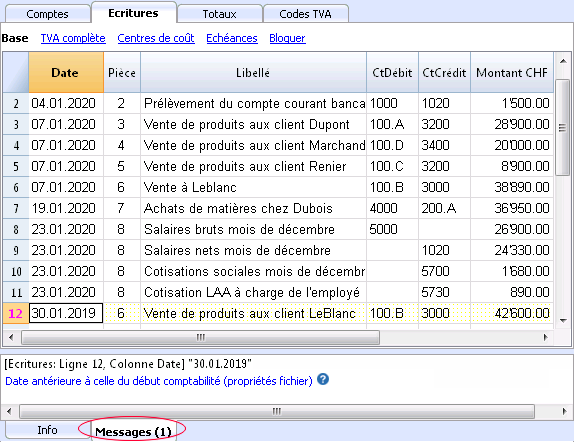Click the messages pane scroll left arrow
574x442 pixels.
(10, 412)
